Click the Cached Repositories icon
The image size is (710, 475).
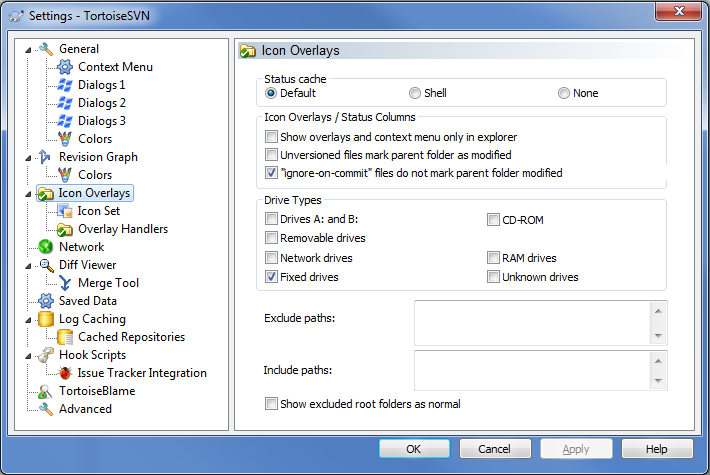65,337
